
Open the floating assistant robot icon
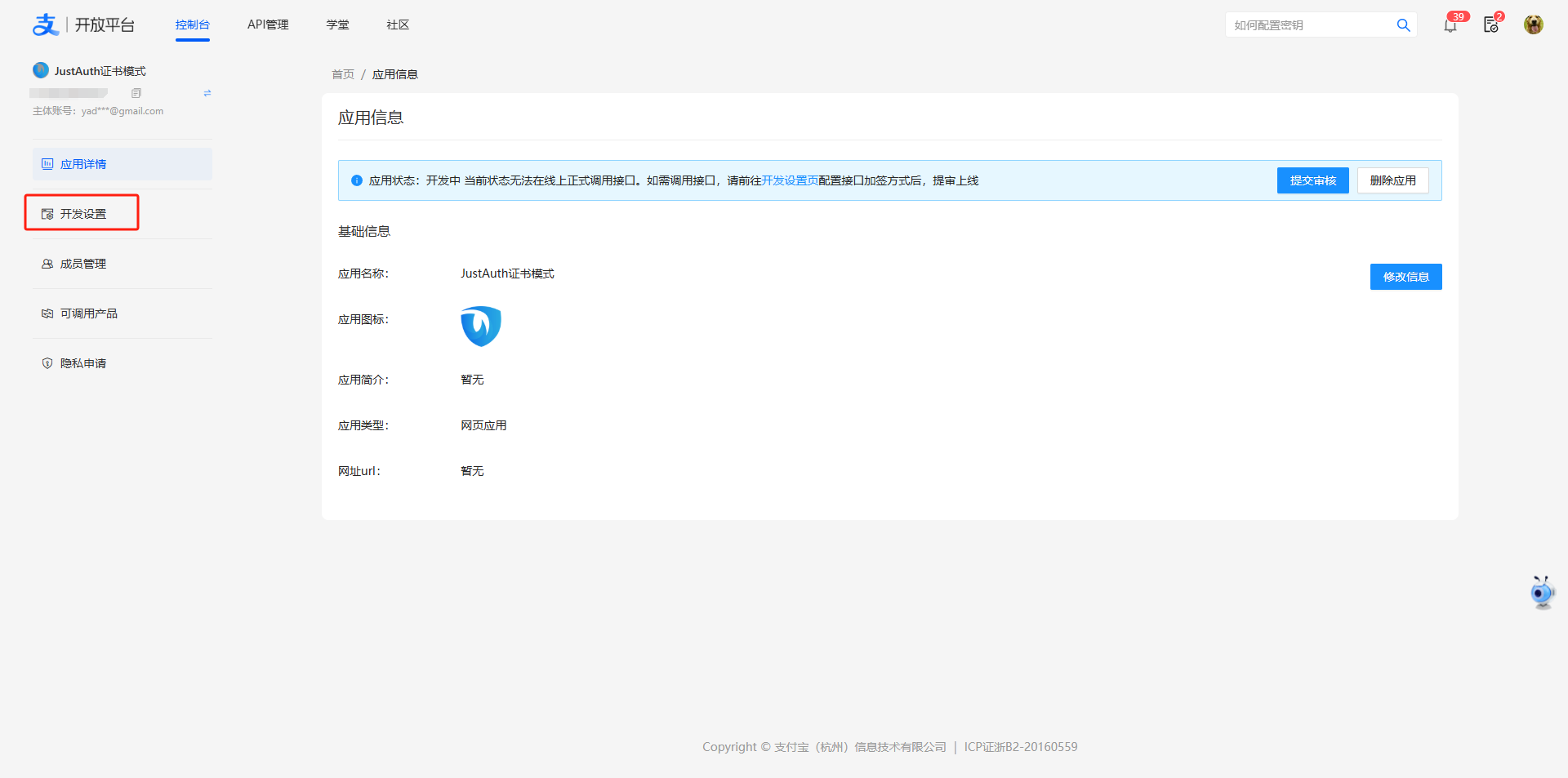tap(1542, 592)
